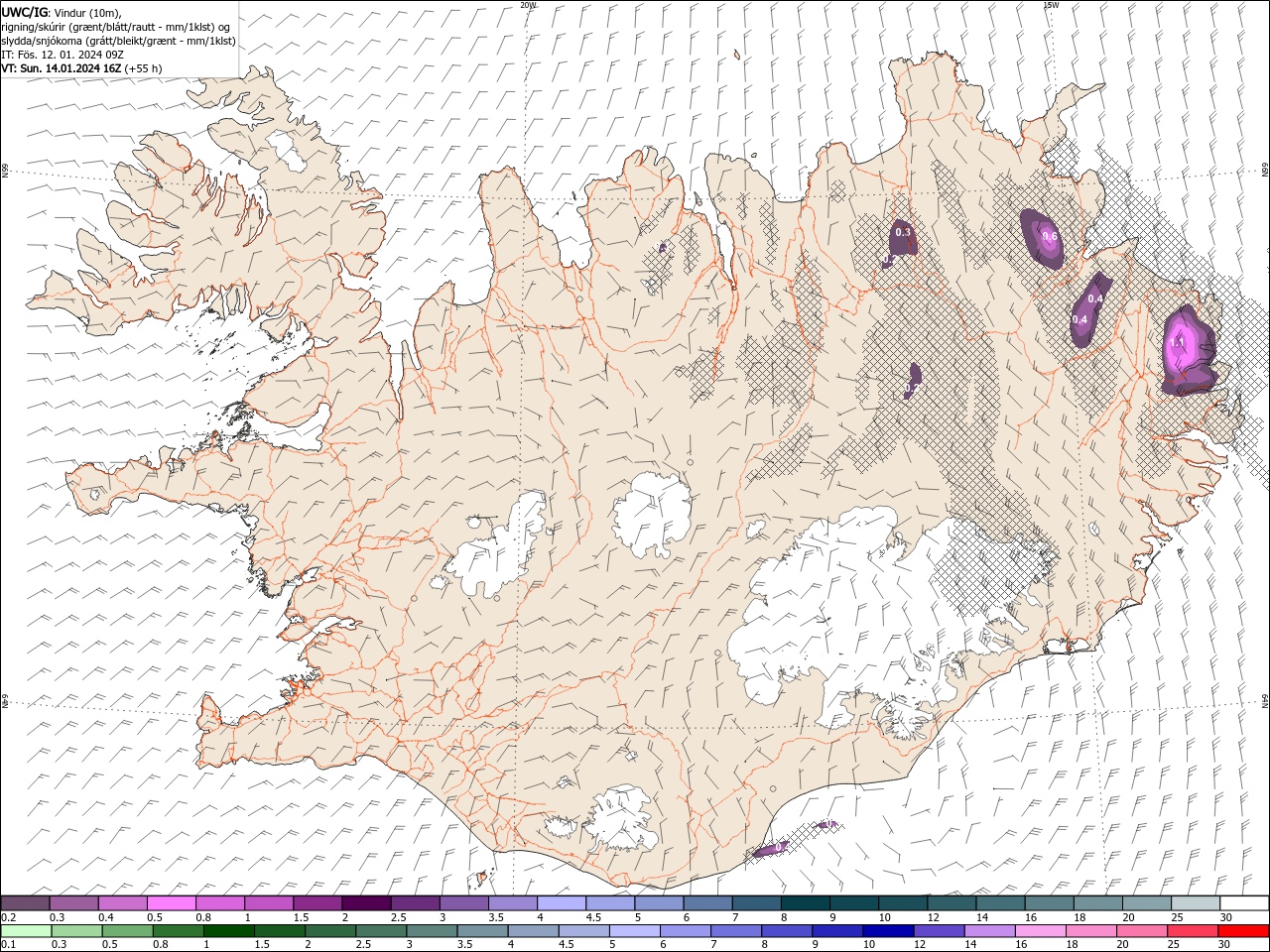Screen dimensions: 1270x952
Task: Click the '15W' longitude label
Action: point(1051,5)
